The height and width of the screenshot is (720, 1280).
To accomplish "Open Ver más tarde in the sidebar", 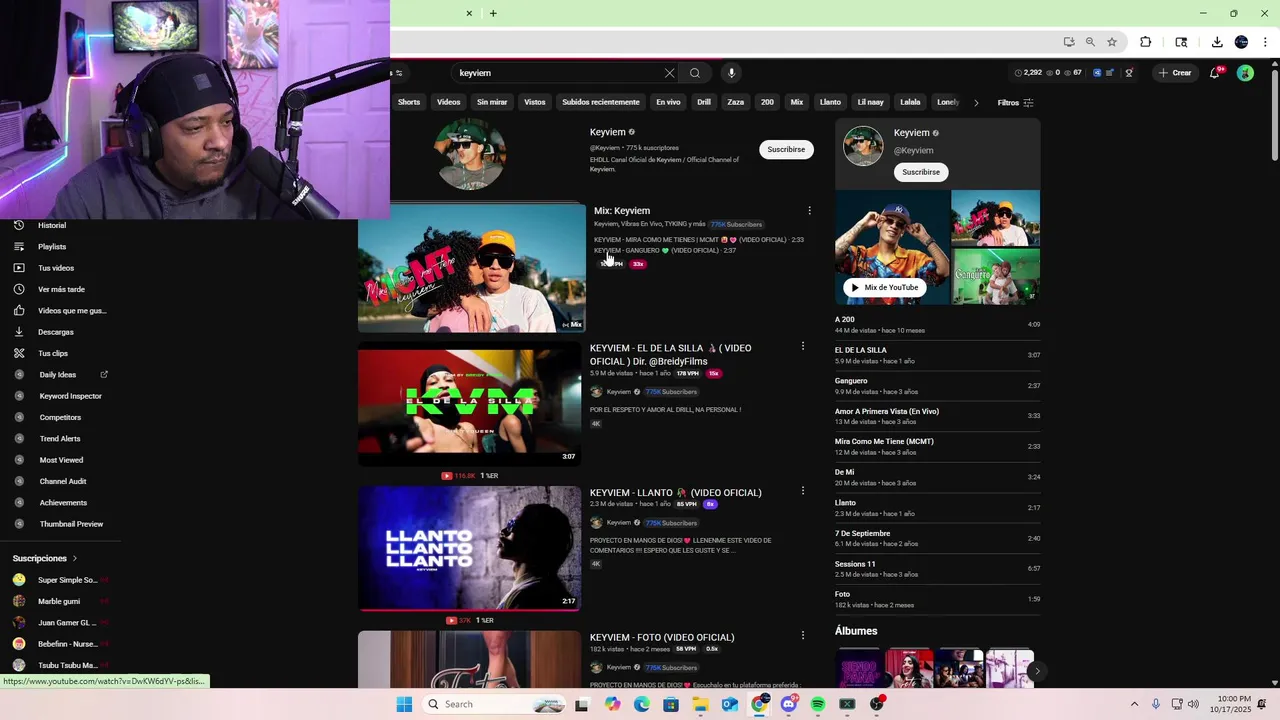I will point(61,290).
